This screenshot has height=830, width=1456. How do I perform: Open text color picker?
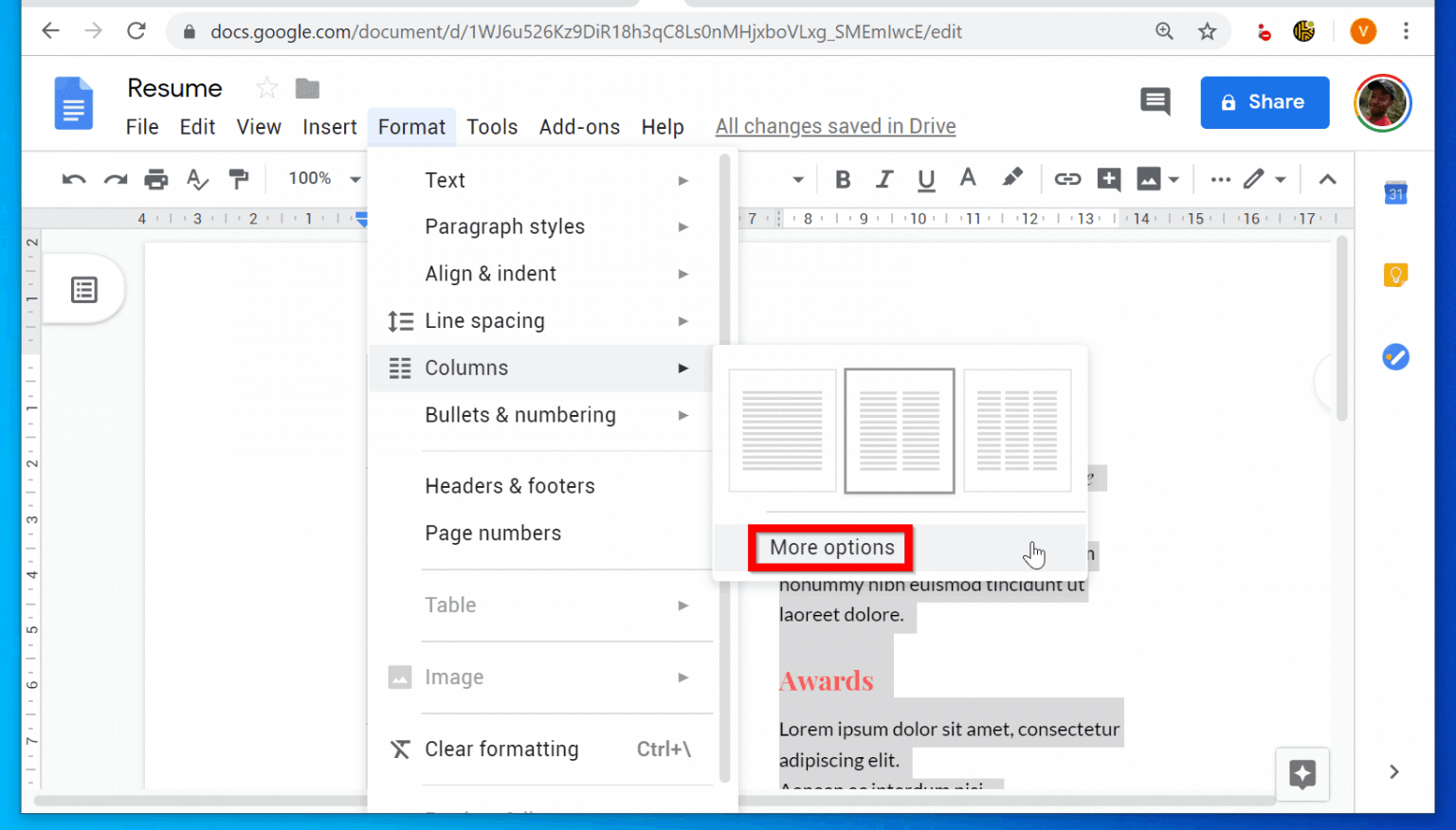[968, 178]
